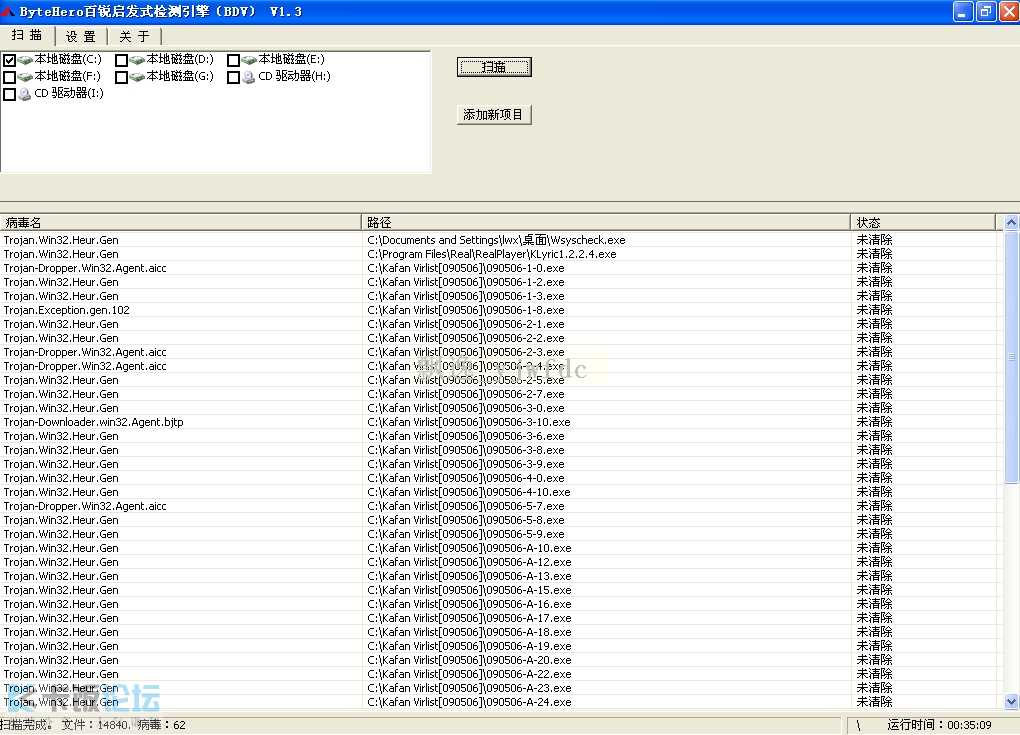This screenshot has height=735, width=1020.
Task: Click the Local Disk (G:) drive icon
Action: click(x=137, y=77)
